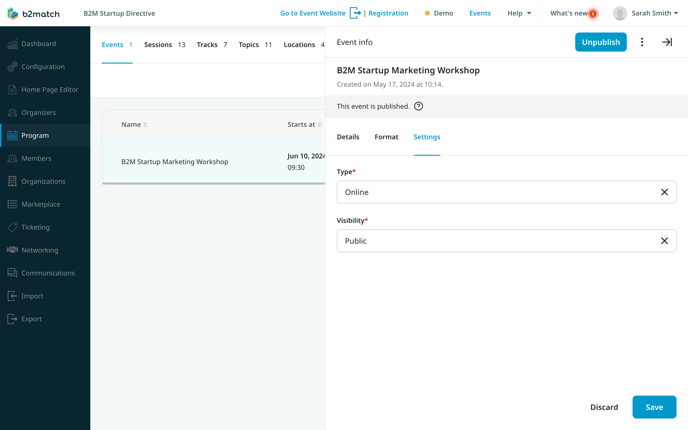The height and width of the screenshot is (430, 688).
Task: Open What's new
Action: click(569, 13)
